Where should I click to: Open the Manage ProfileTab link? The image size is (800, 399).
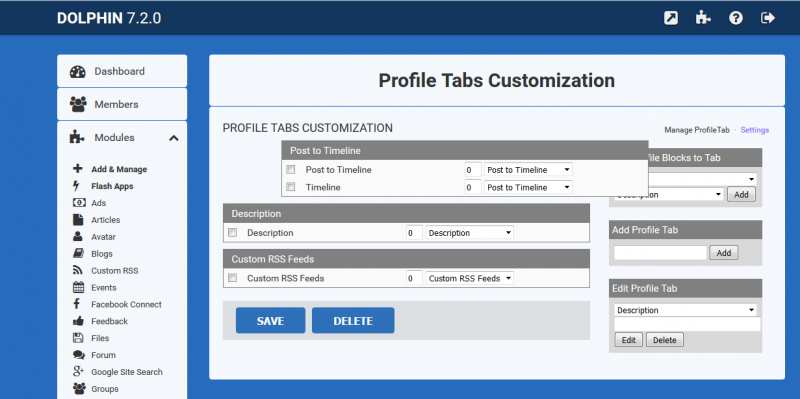pyautogui.click(x=696, y=130)
